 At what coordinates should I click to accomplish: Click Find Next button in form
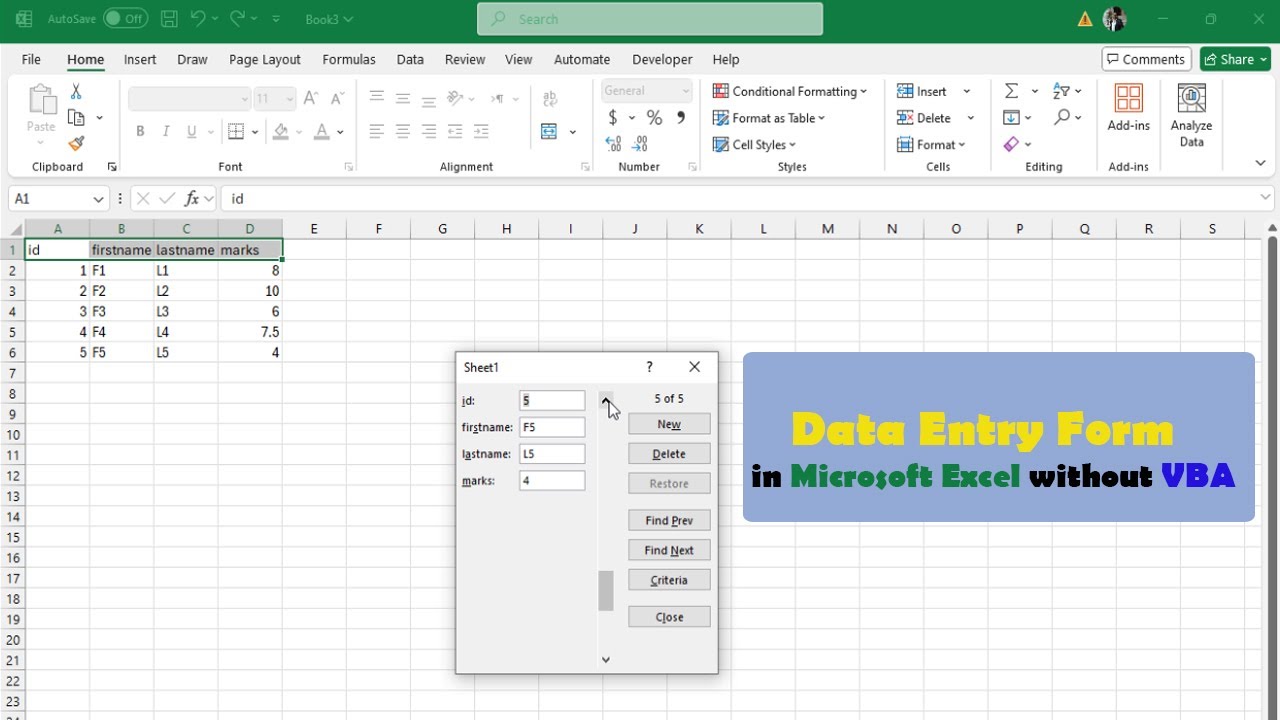[669, 550]
